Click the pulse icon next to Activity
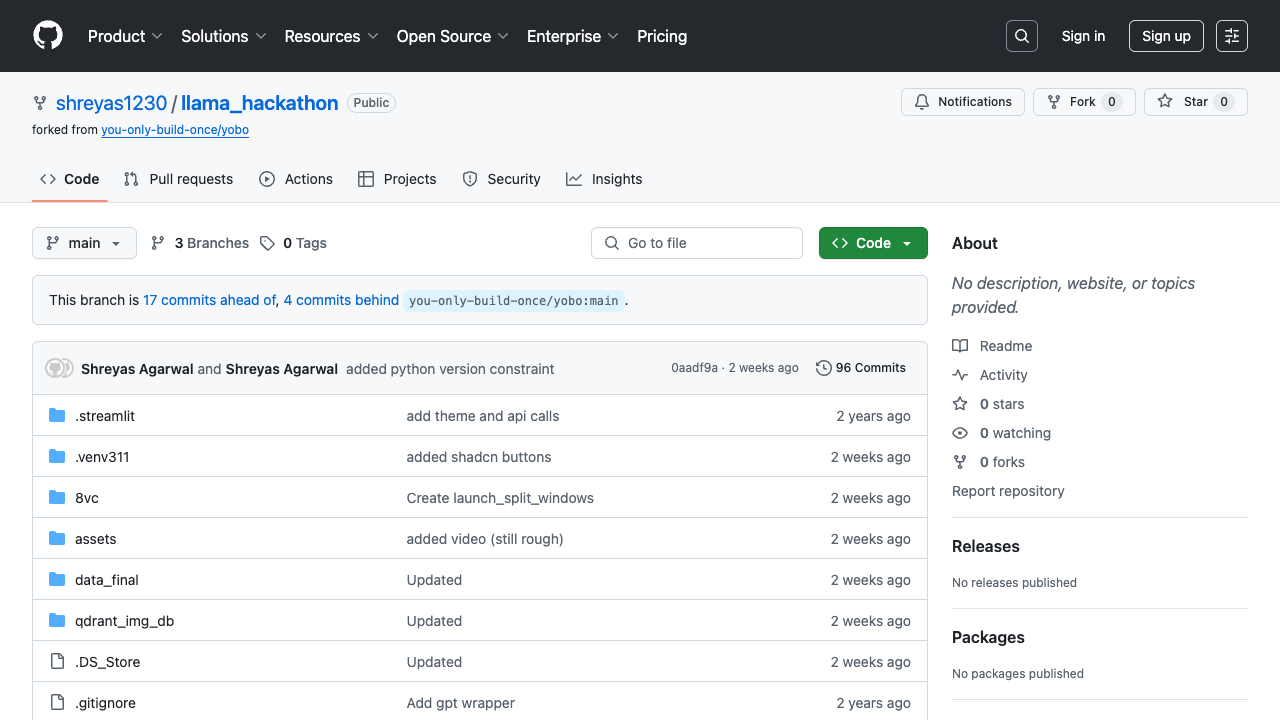This screenshot has height=720, width=1280. (x=960, y=375)
